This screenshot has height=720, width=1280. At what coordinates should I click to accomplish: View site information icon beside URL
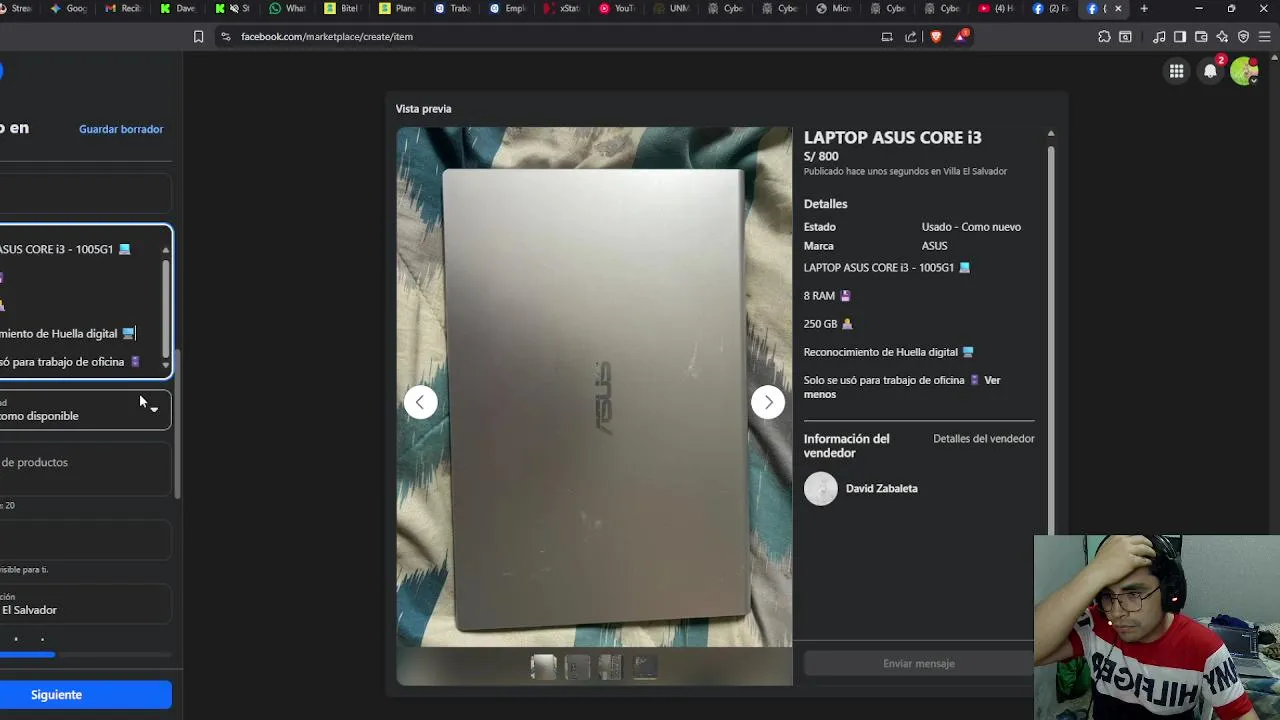tap(225, 37)
